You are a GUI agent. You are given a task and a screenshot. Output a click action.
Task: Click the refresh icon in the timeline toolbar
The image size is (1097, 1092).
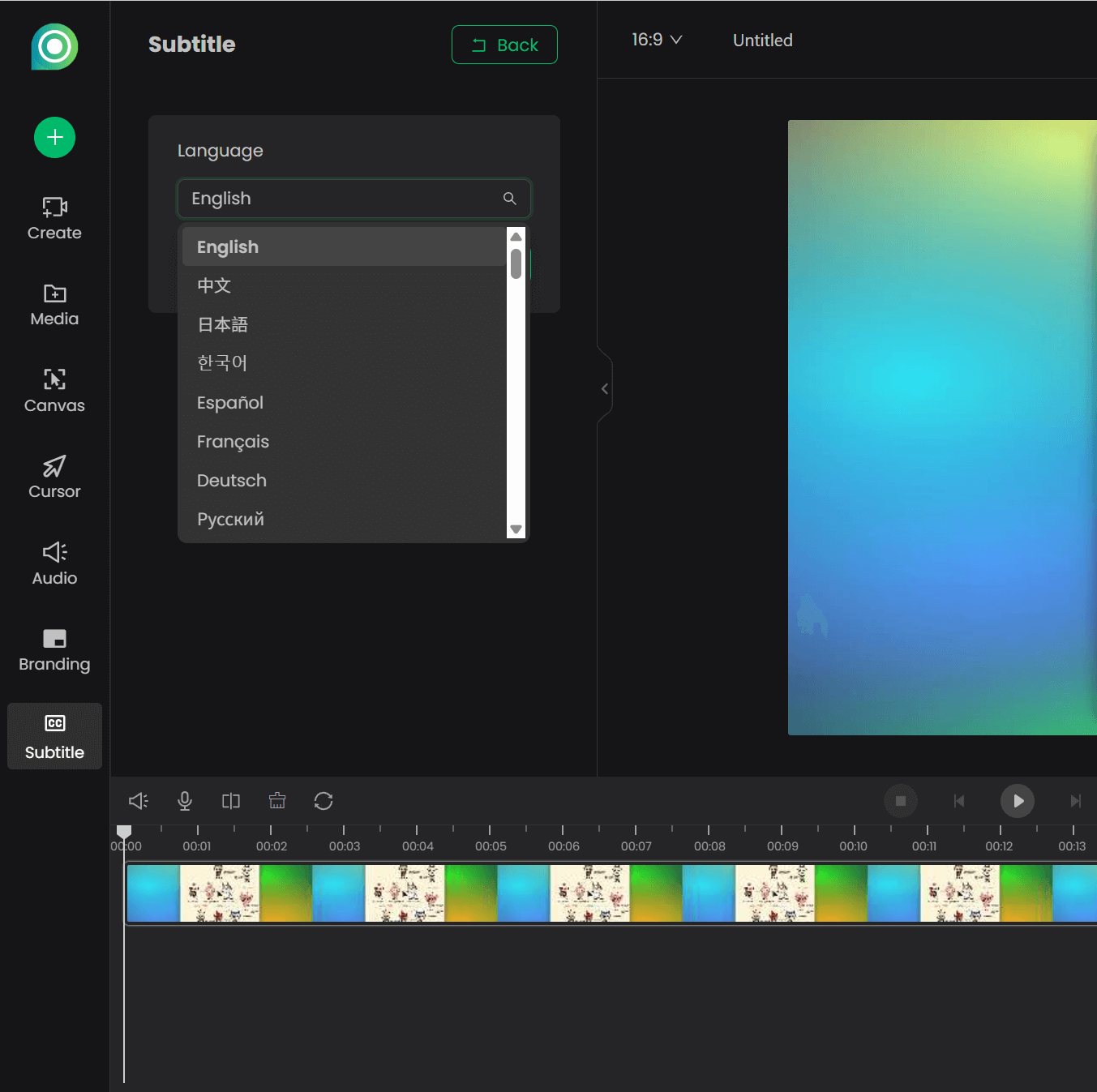(x=324, y=801)
